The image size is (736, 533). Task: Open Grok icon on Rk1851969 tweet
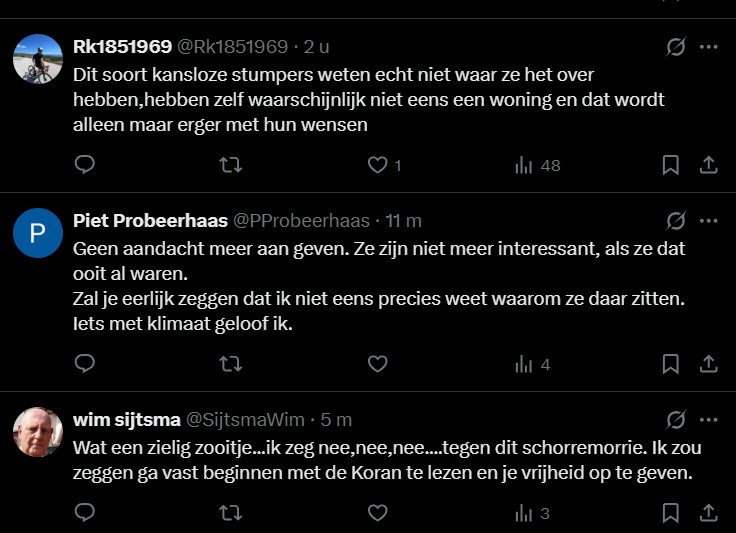(x=676, y=47)
